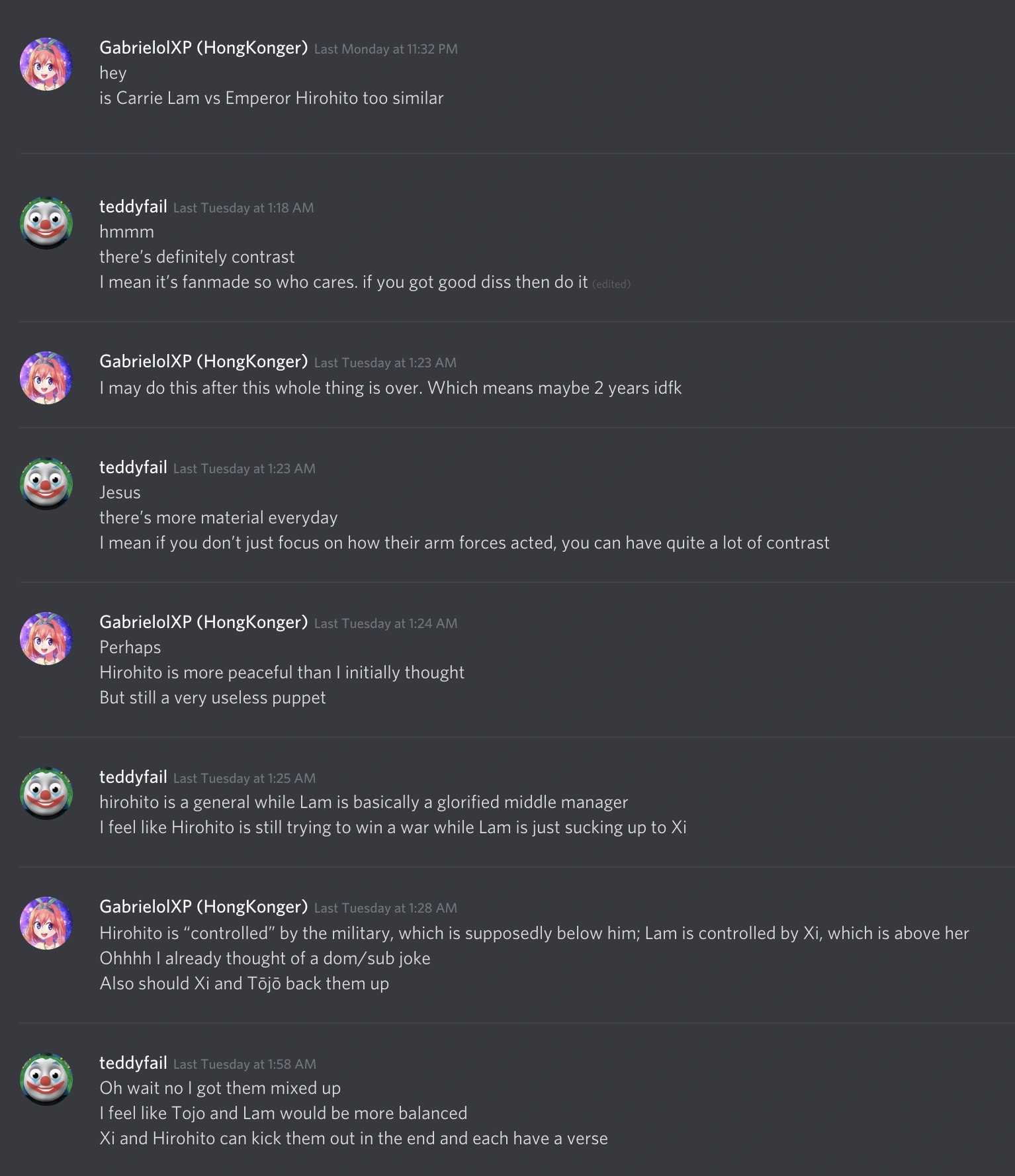1015x1176 pixels.
Task: Click message "I feel like Tojo and Lam would be more balanced"
Action: pos(283,1113)
